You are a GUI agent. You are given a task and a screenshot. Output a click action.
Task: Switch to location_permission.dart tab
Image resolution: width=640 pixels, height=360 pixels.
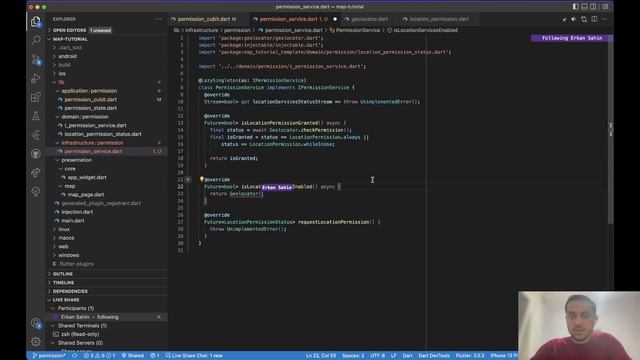pos(438,19)
